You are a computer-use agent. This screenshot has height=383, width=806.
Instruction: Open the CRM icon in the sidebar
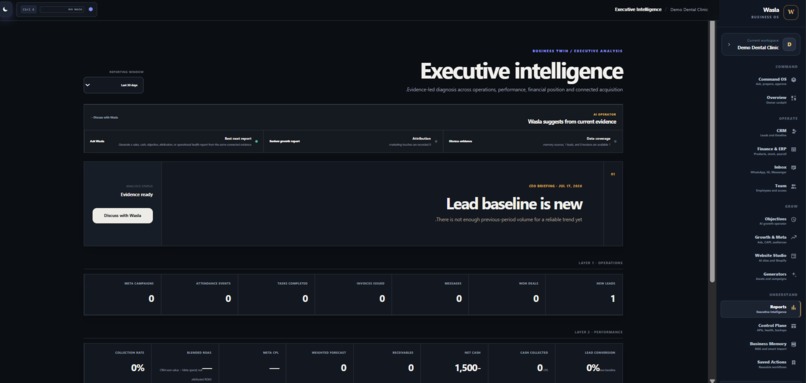click(x=794, y=131)
